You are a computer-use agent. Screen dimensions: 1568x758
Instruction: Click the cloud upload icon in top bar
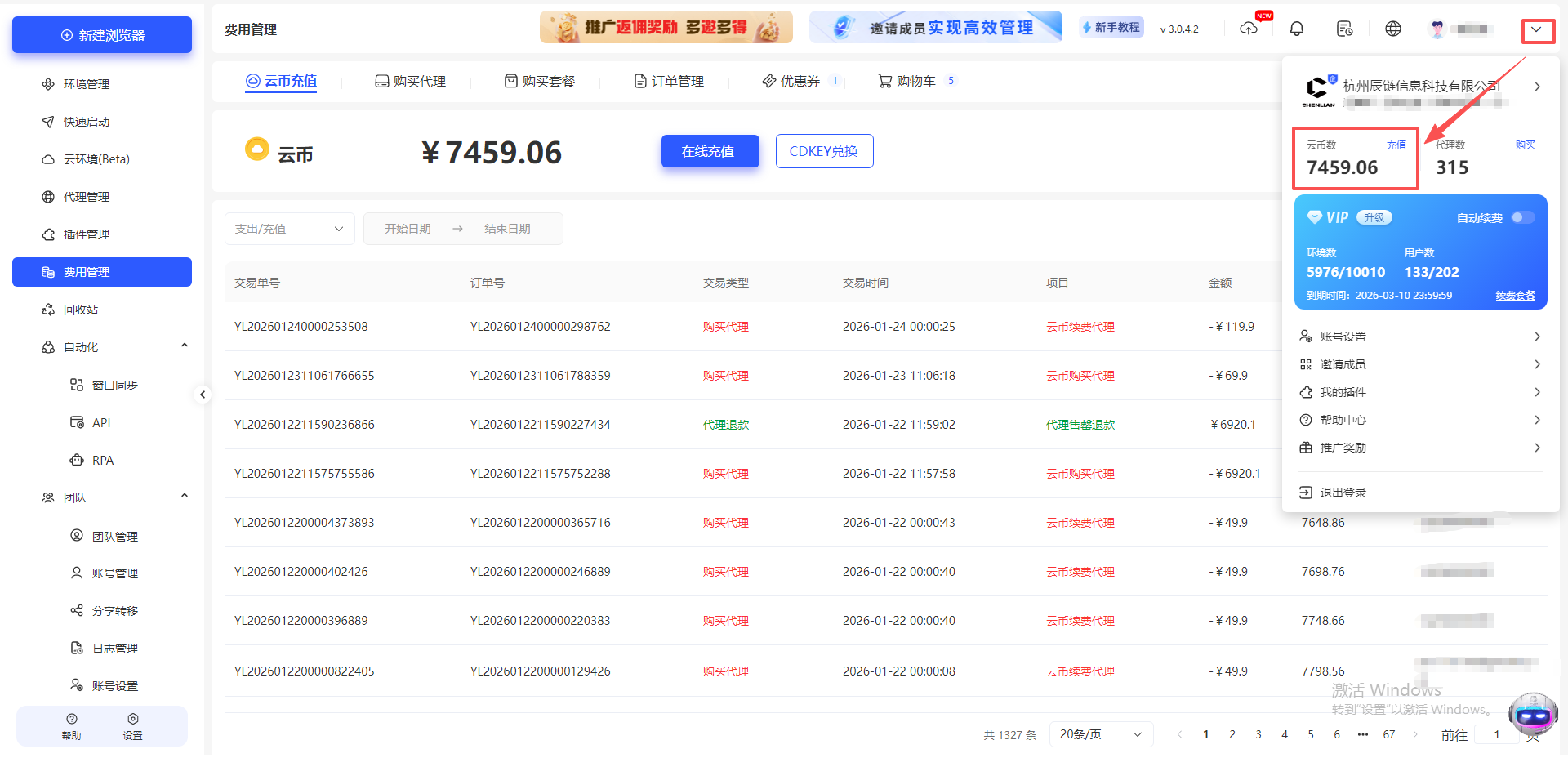1249,28
